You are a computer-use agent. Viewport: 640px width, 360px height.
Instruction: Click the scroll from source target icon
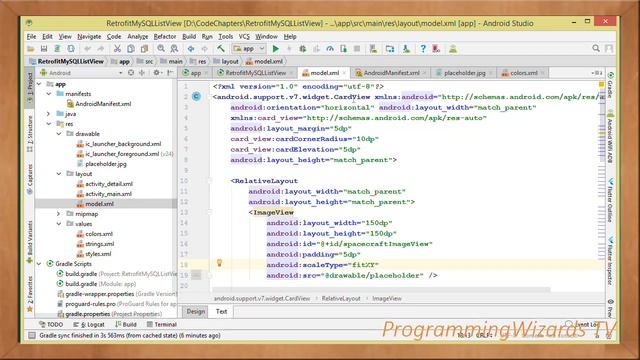click(x=131, y=73)
